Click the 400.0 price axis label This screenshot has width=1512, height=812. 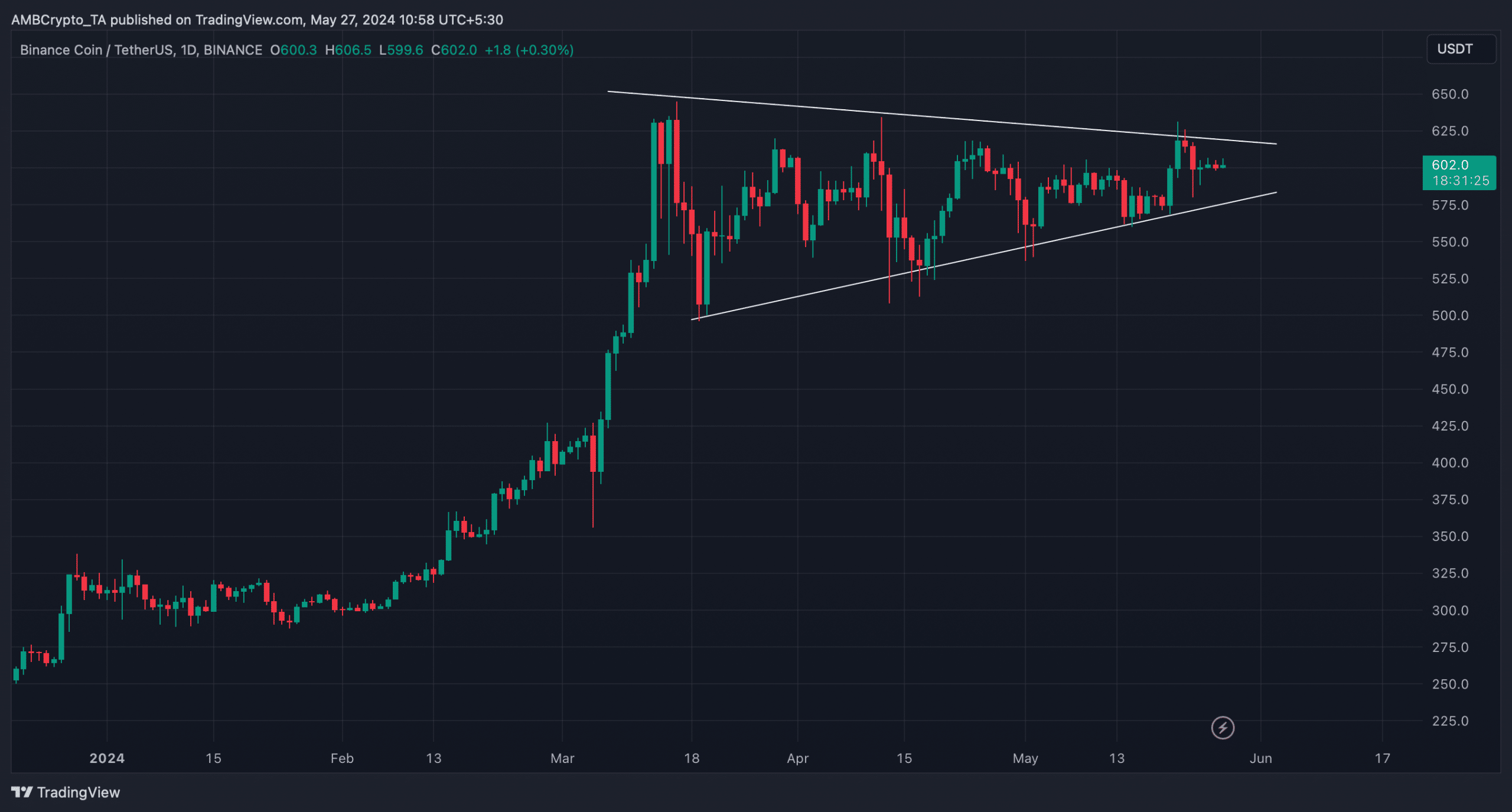(x=1450, y=463)
